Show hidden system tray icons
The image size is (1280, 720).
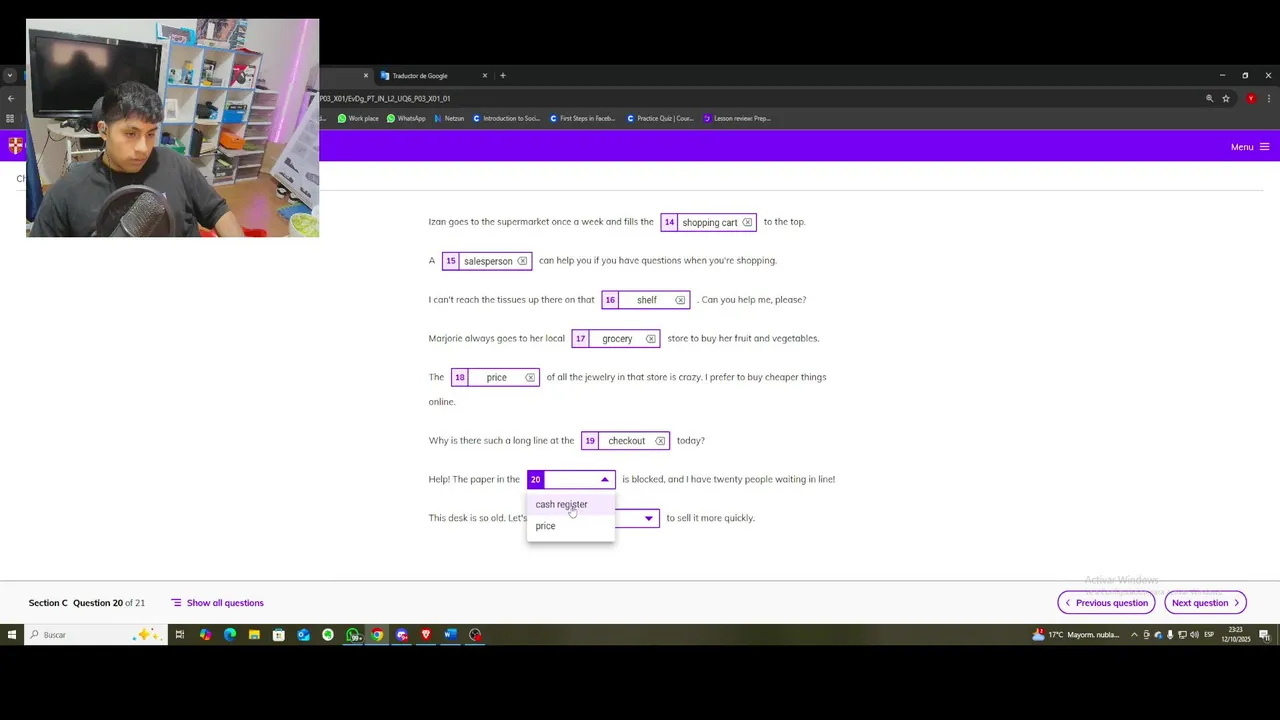pos(1134,635)
